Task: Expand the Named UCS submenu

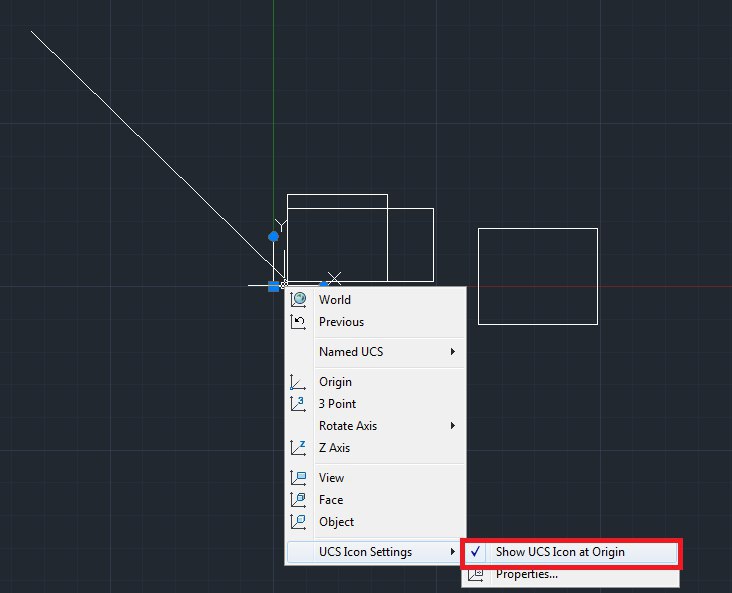Action: tap(375, 352)
